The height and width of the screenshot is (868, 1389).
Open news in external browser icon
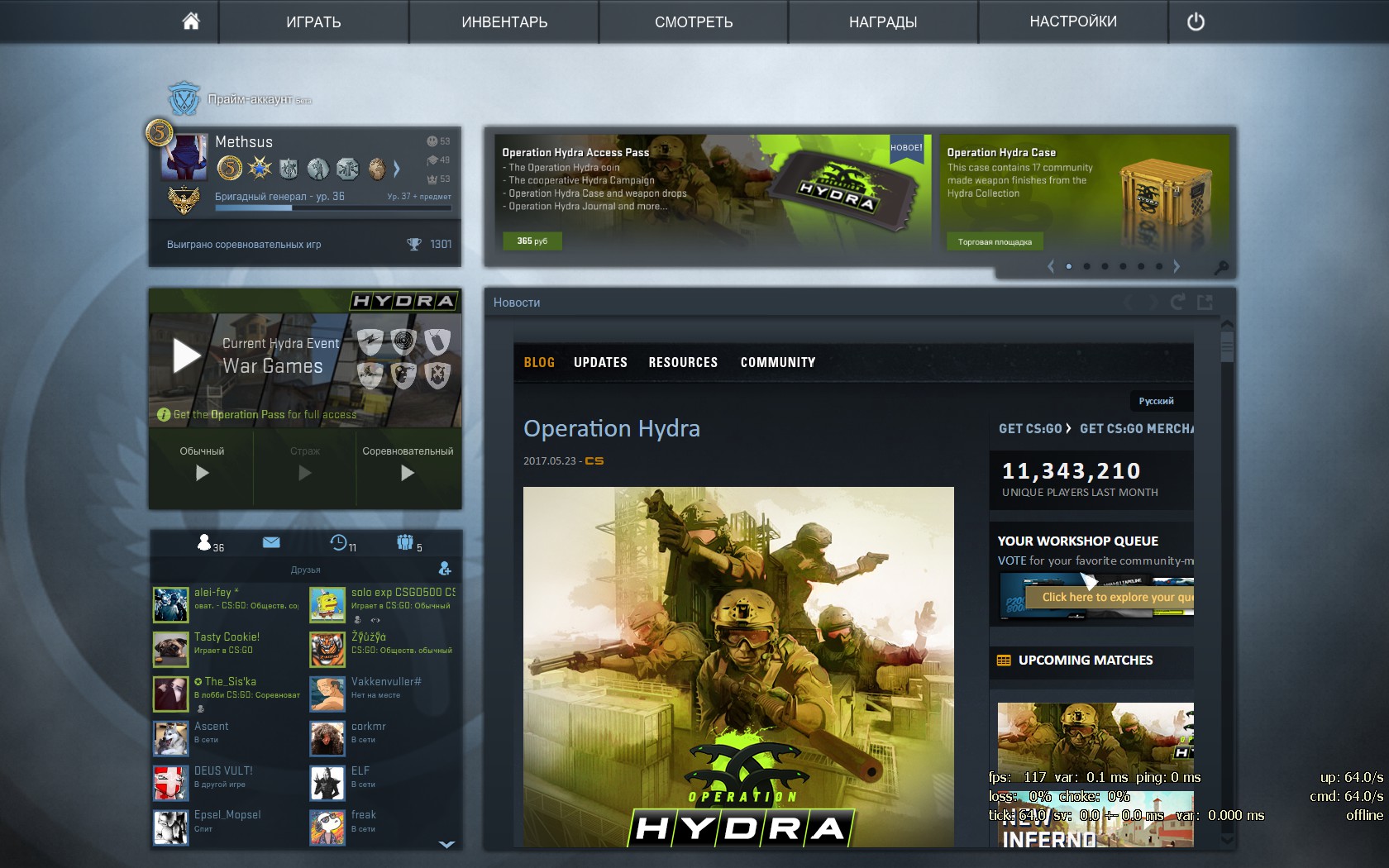(x=1205, y=302)
